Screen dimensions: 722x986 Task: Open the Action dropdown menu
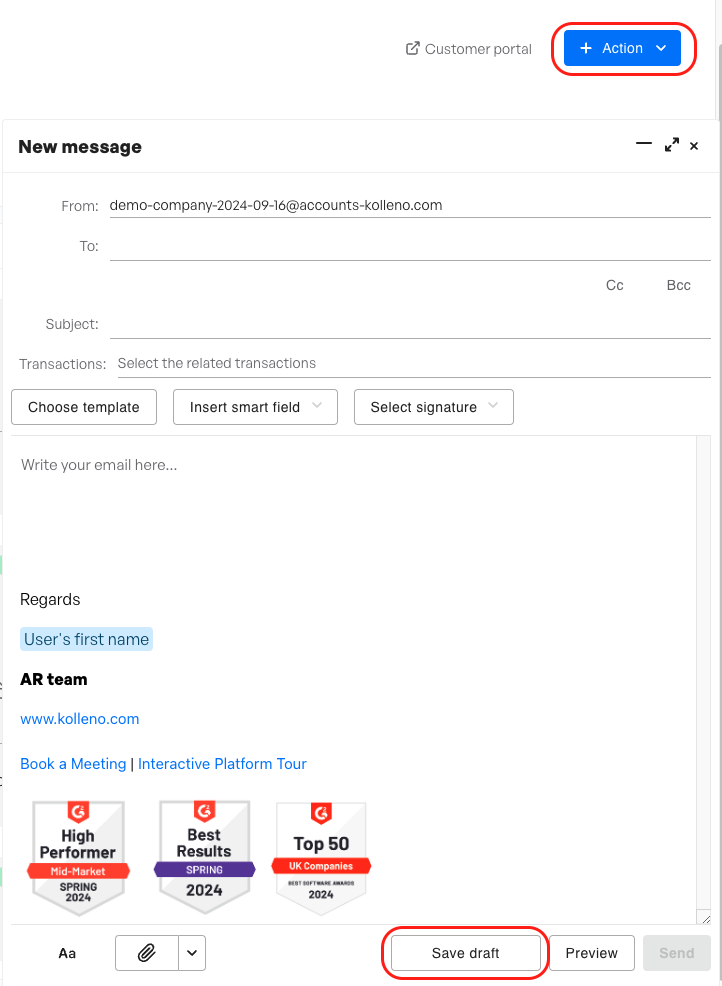click(x=622, y=48)
